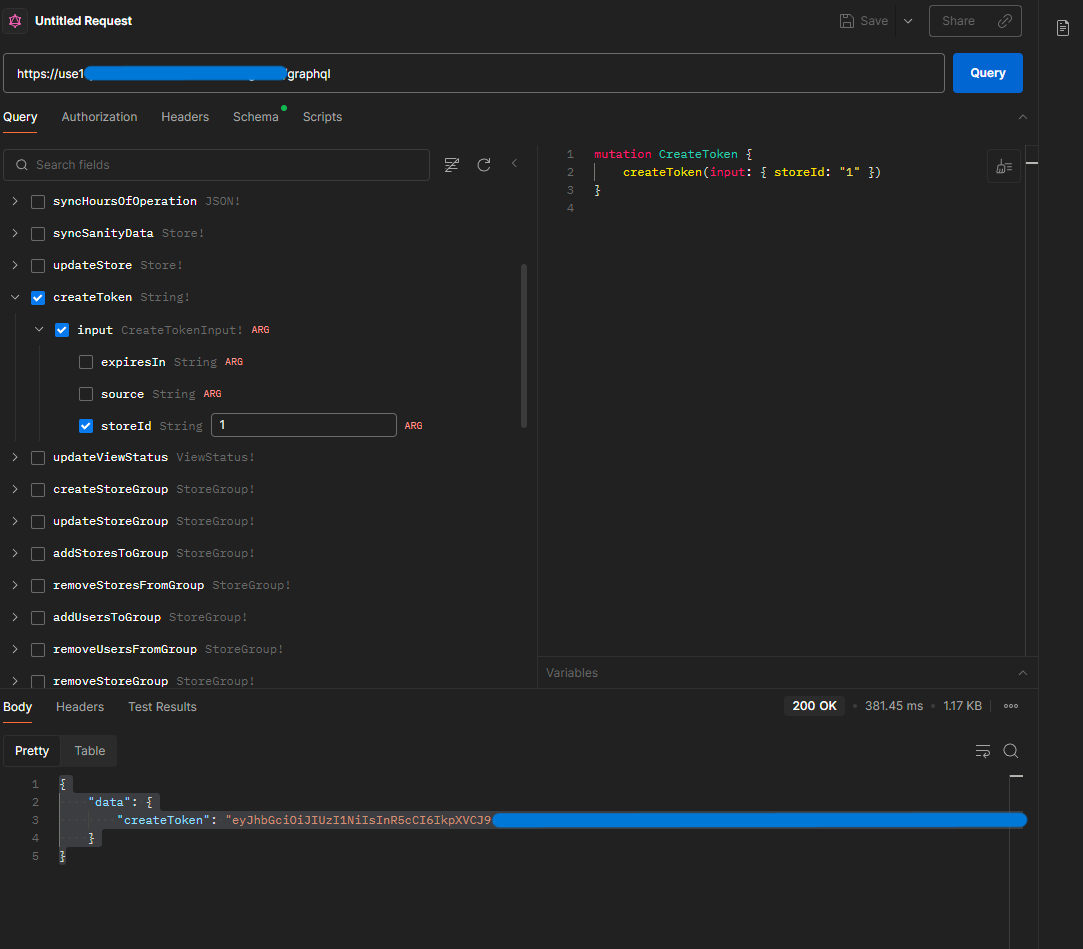Open the Scripts tab

(x=323, y=117)
